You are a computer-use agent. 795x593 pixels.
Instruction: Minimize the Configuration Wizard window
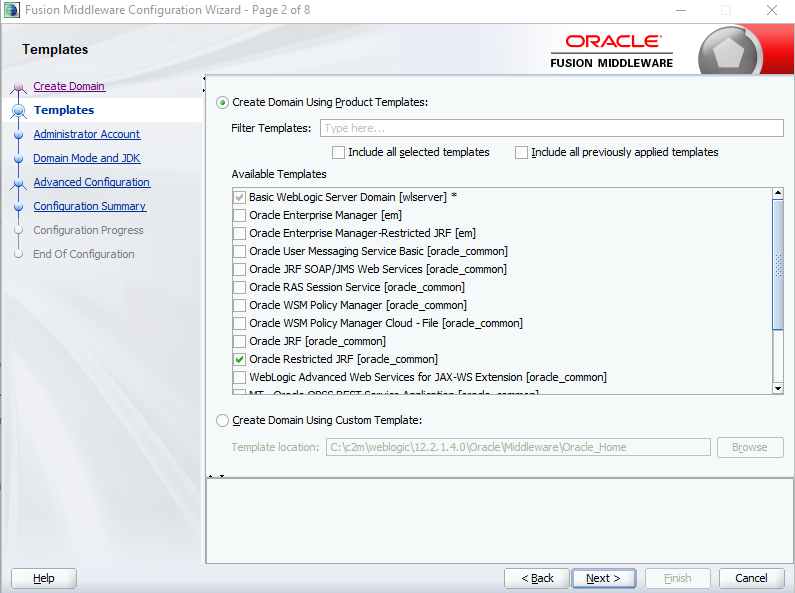[681, 10]
